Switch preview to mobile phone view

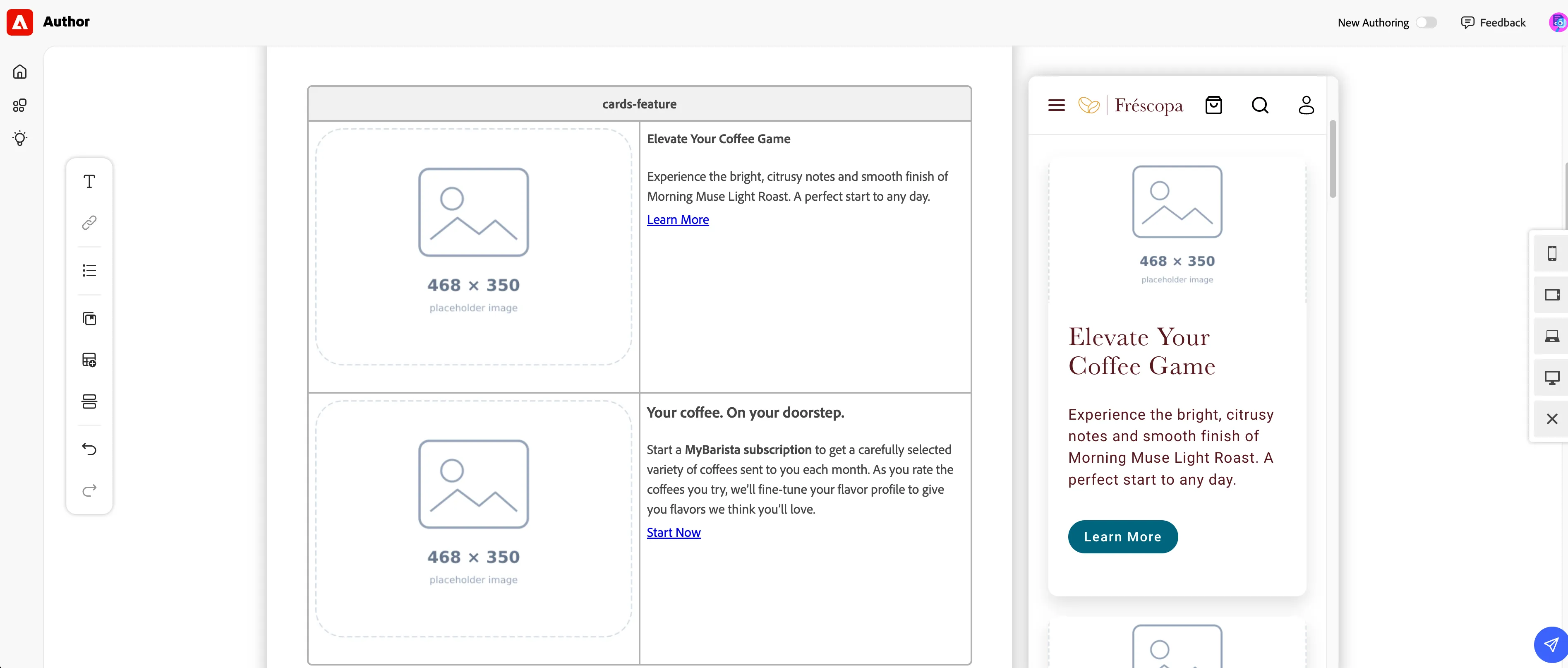click(1551, 253)
